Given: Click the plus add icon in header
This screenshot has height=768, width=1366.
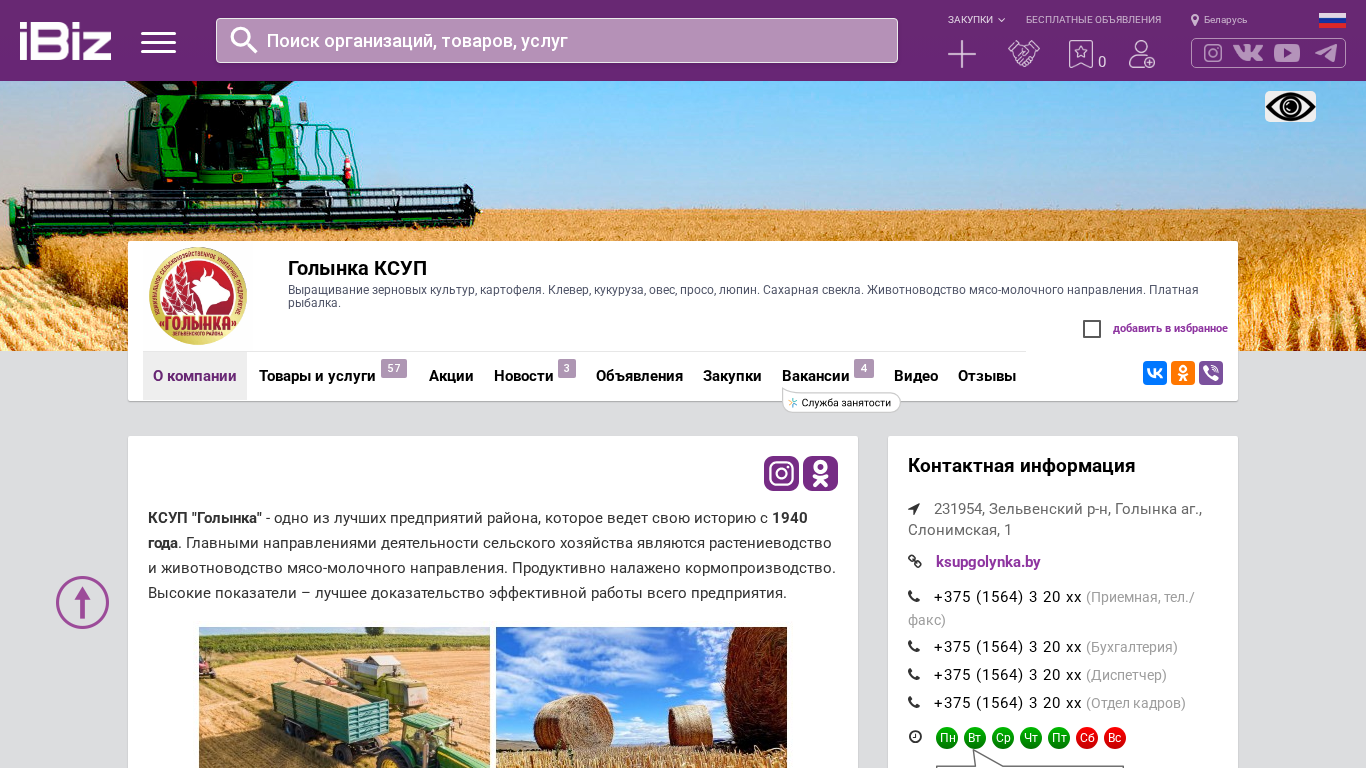Looking at the screenshot, I should point(962,54).
